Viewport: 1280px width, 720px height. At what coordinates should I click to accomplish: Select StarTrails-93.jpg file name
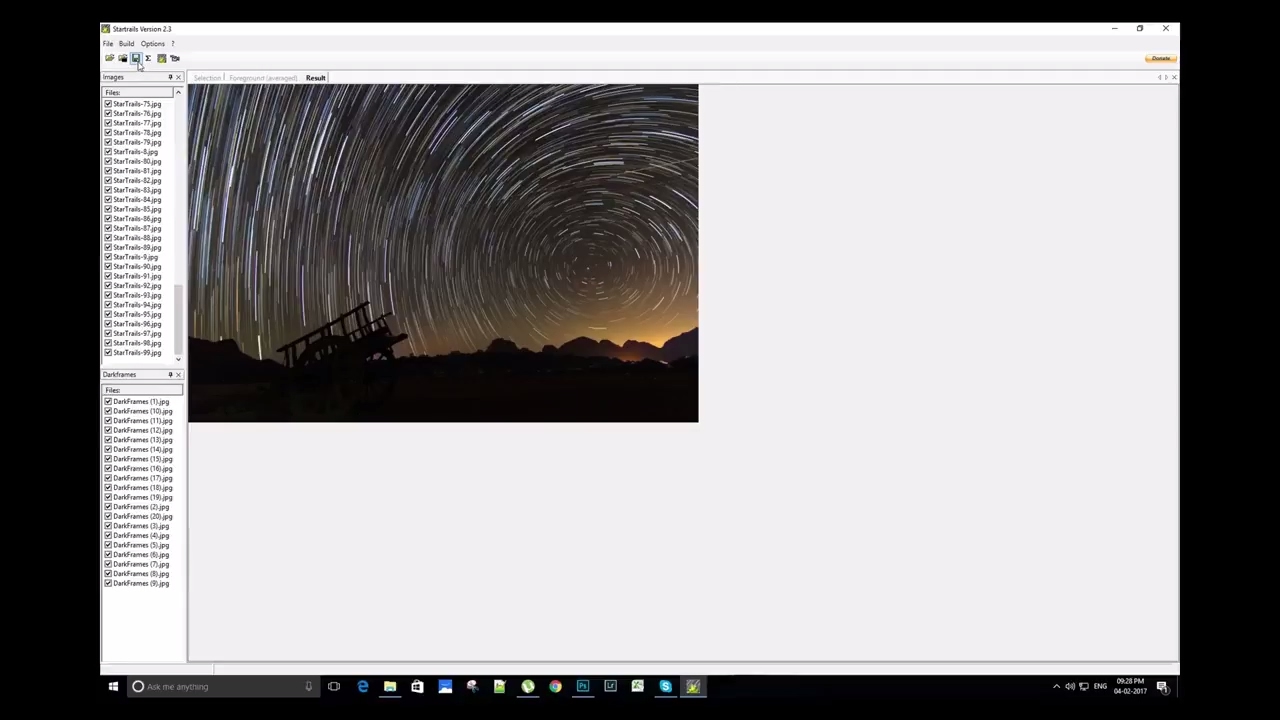coord(137,296)
